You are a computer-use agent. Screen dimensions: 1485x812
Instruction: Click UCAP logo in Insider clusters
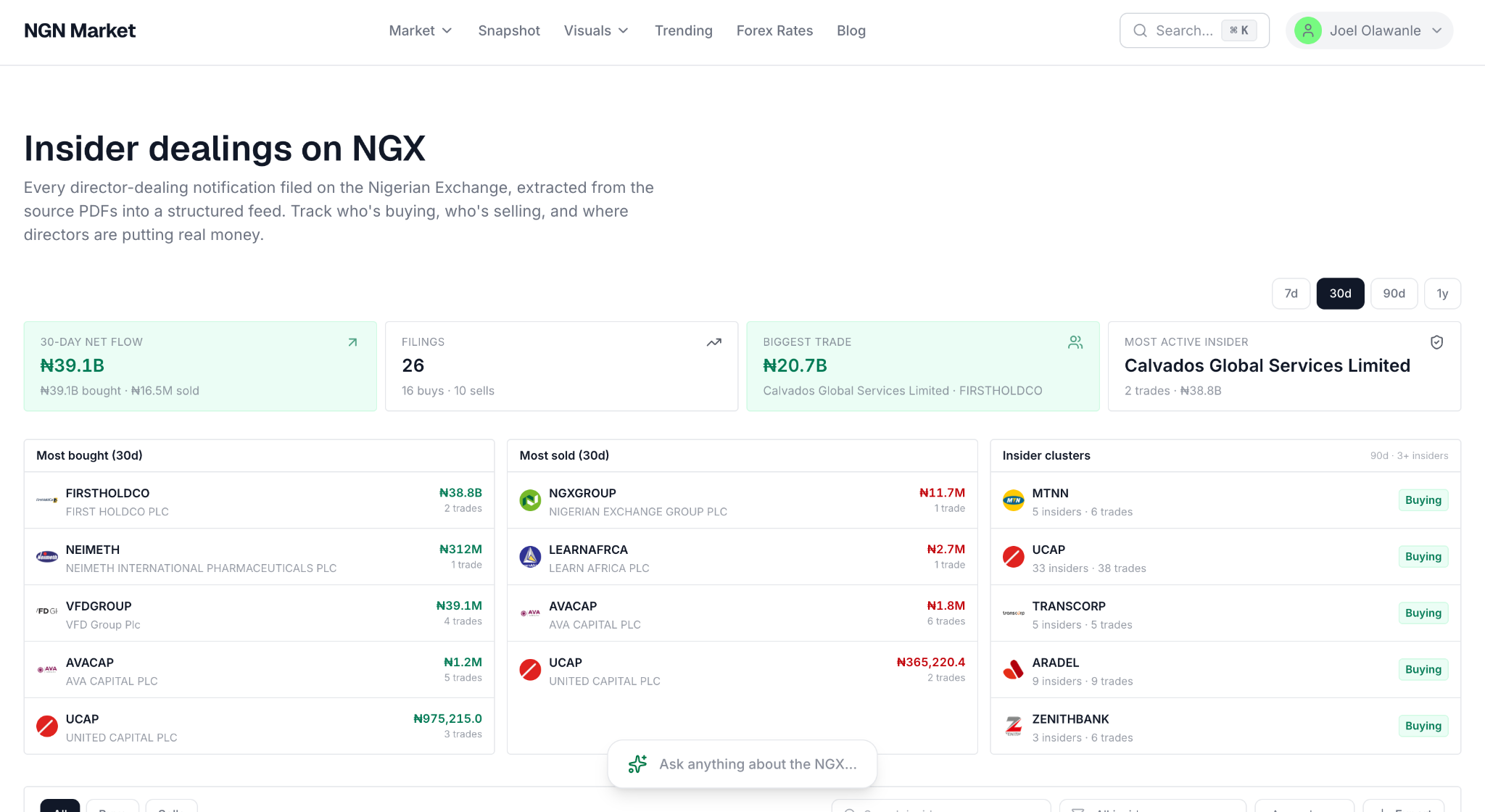1013,557
